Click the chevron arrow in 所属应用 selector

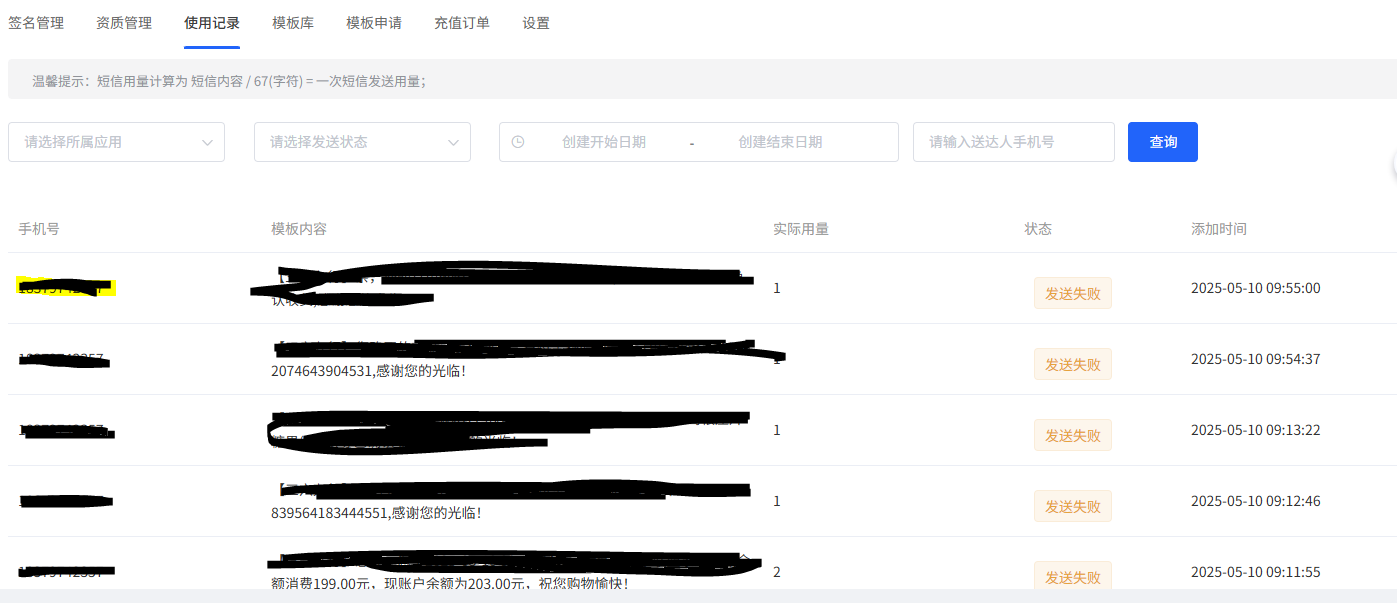[207, 142]
